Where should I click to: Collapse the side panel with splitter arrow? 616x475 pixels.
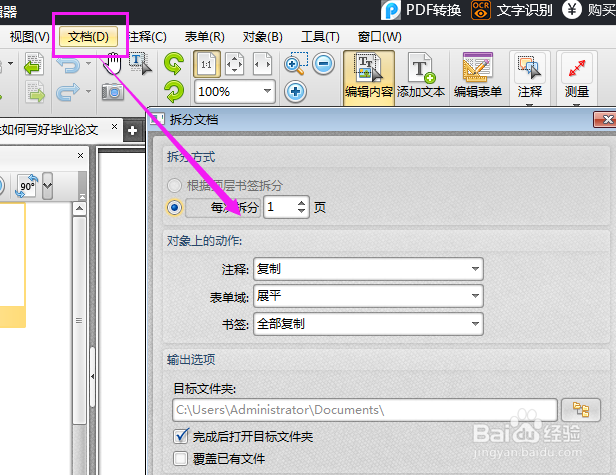click(92, 376)
